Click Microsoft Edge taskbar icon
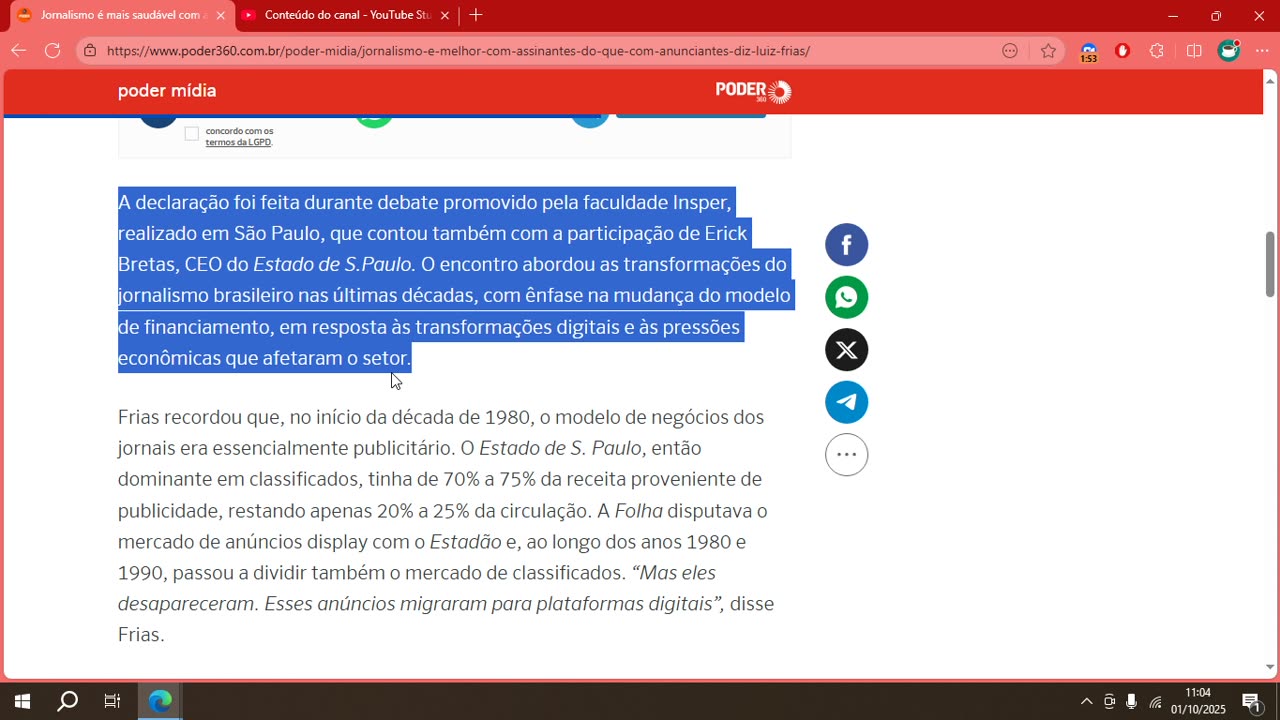 tap(160, 701)
